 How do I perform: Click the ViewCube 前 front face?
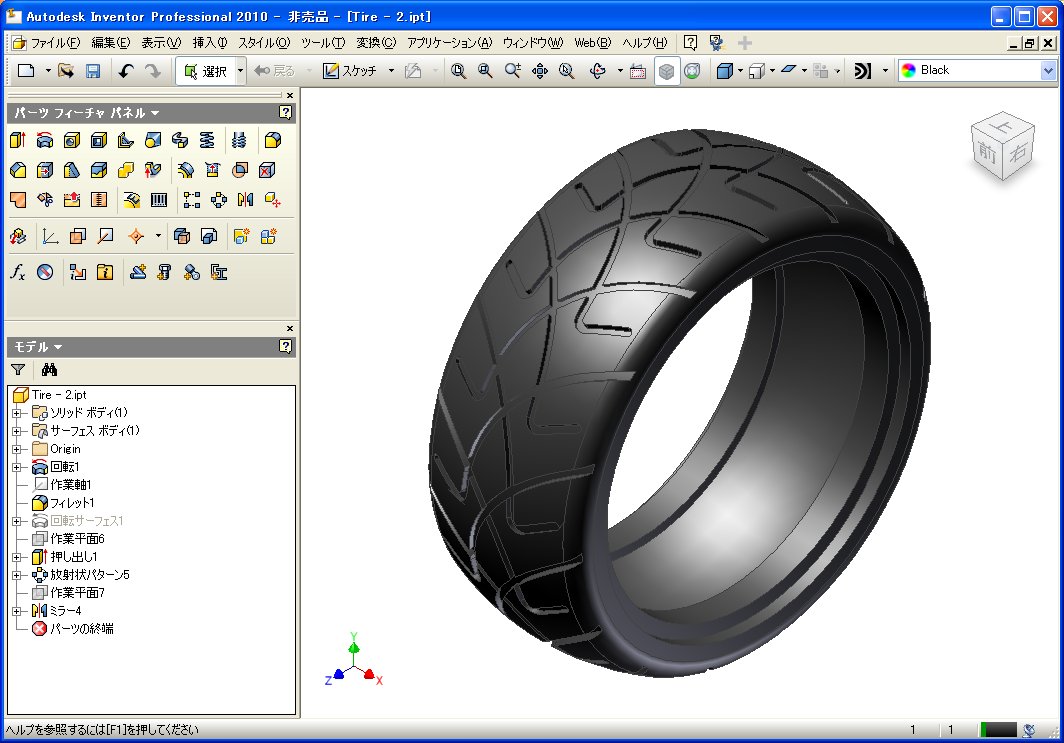point(987,152)
